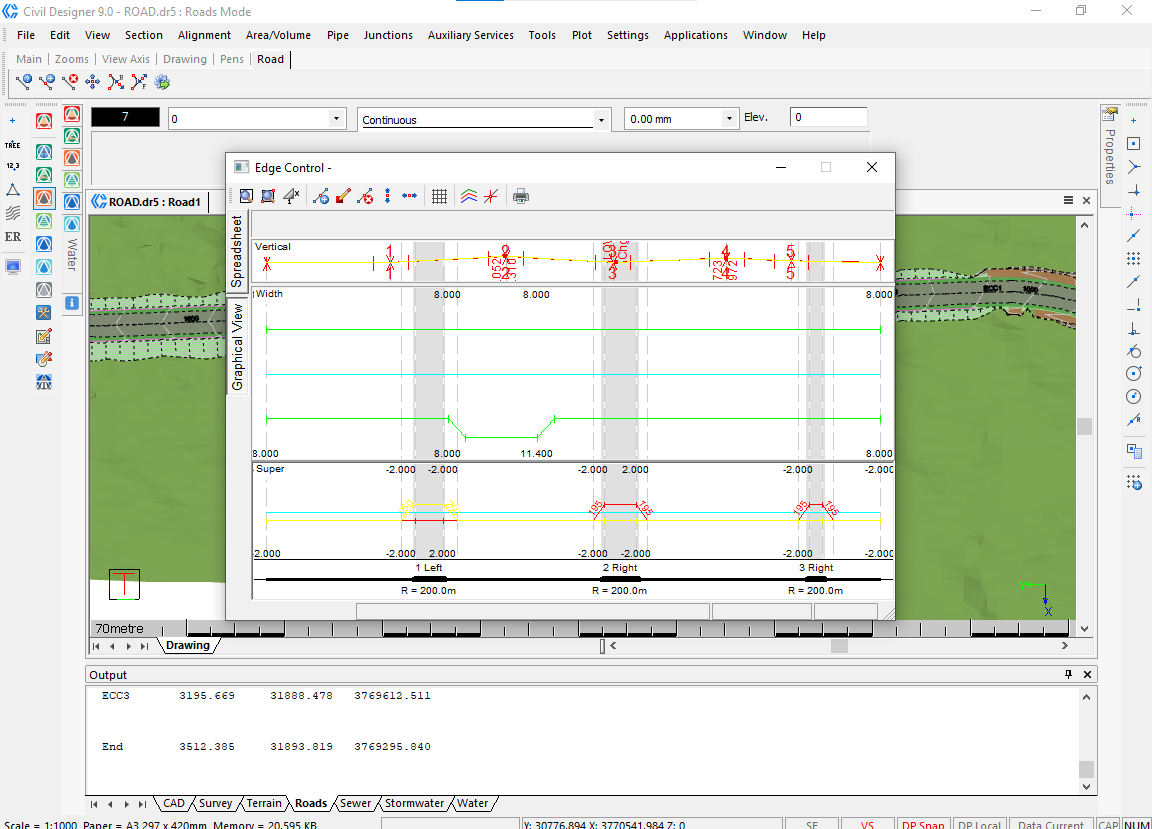Open the layer 0 dropdown
The image size is (1152, 829).
(336, 118)
